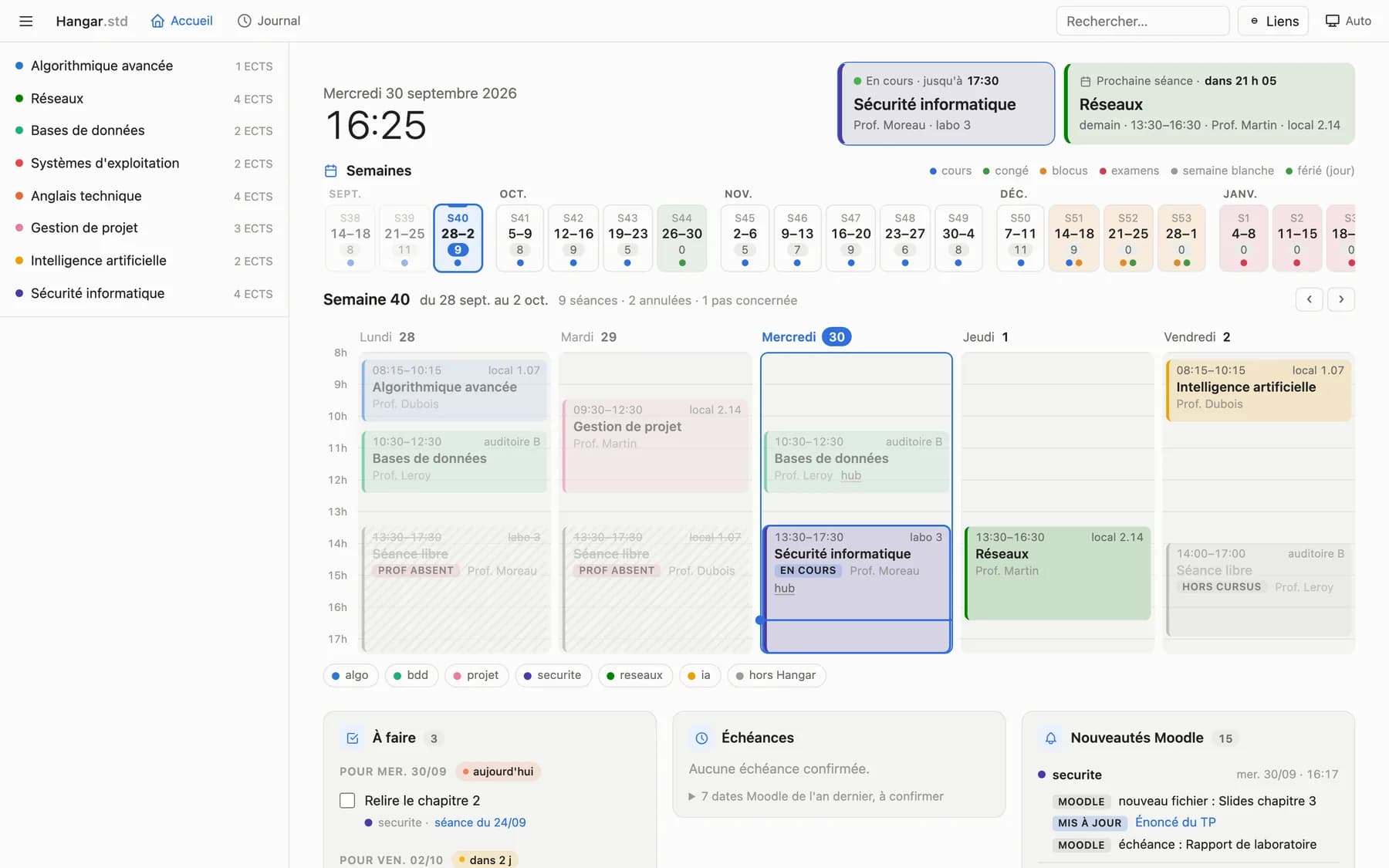Click the Accueil home icon
Screen dimensions: 1389x868
pyautogui.click(x=157, y=21)
